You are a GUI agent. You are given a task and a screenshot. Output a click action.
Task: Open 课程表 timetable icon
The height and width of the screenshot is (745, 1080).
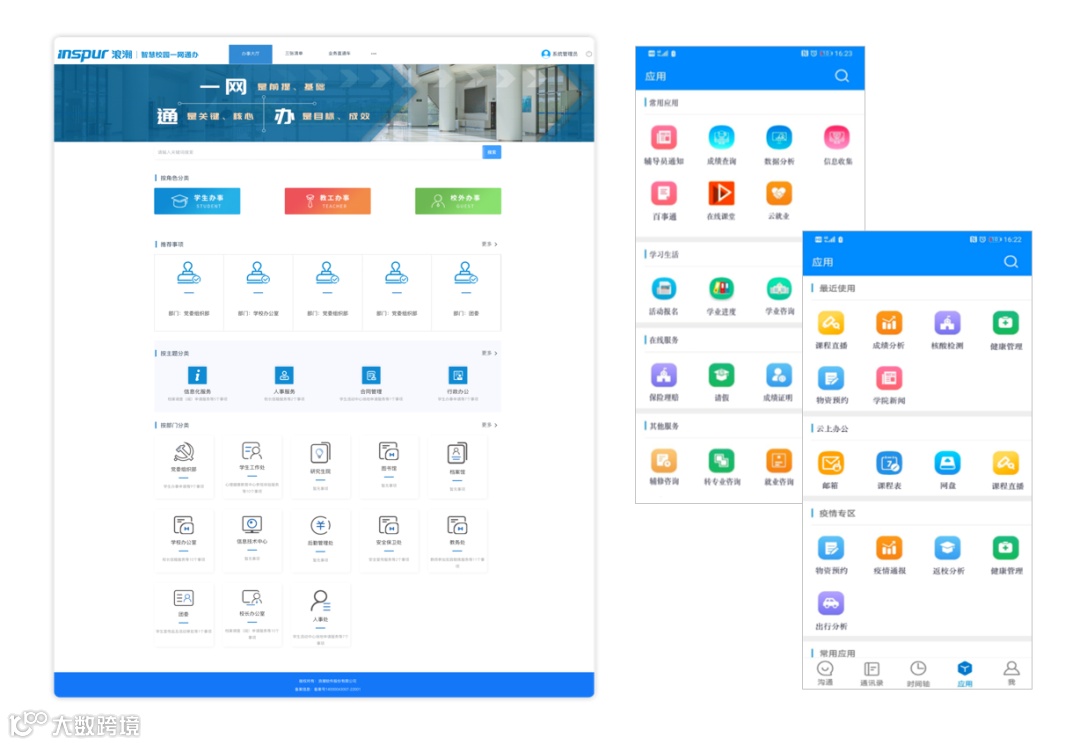(889, 463)
